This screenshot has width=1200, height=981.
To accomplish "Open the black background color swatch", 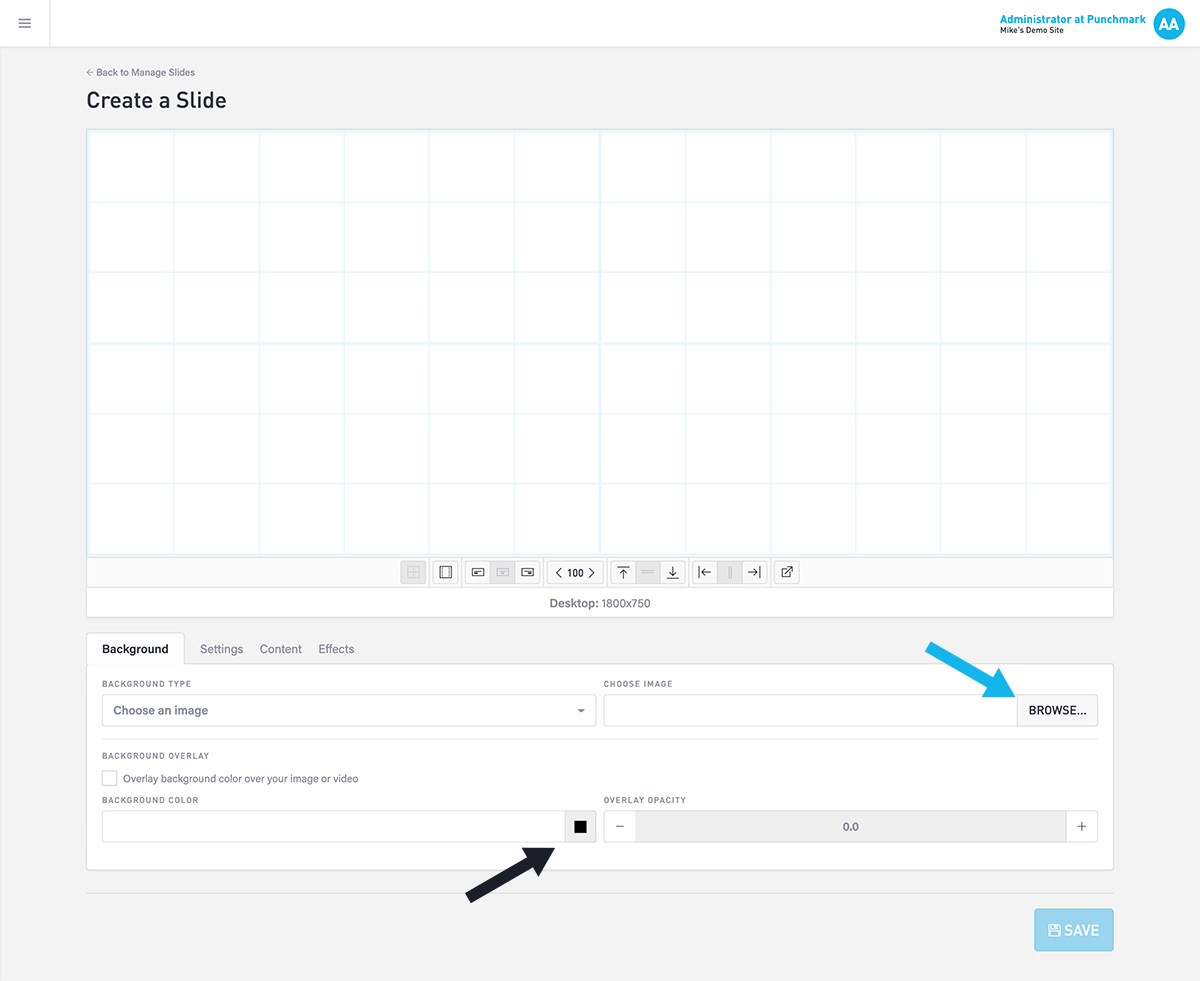I will [580, 827].
